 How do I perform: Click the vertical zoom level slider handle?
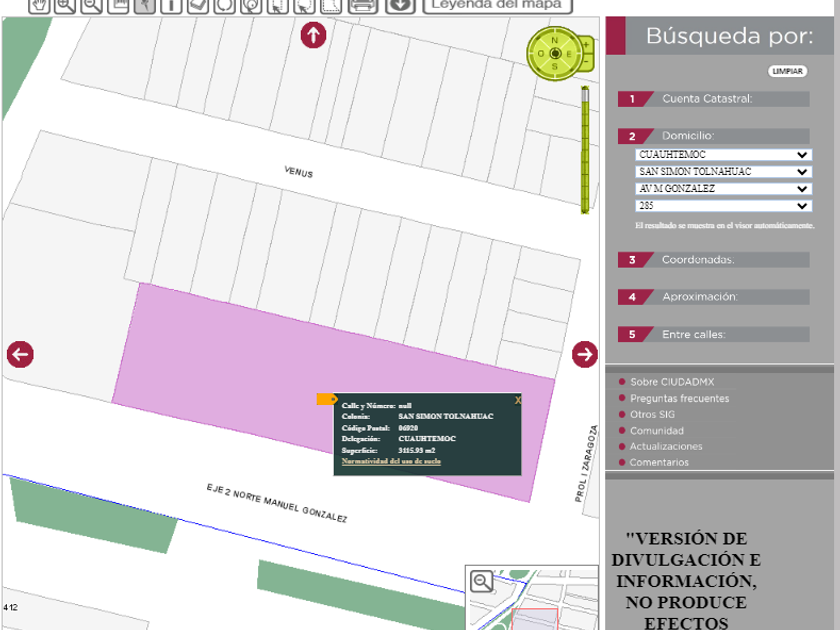[584, 95]
